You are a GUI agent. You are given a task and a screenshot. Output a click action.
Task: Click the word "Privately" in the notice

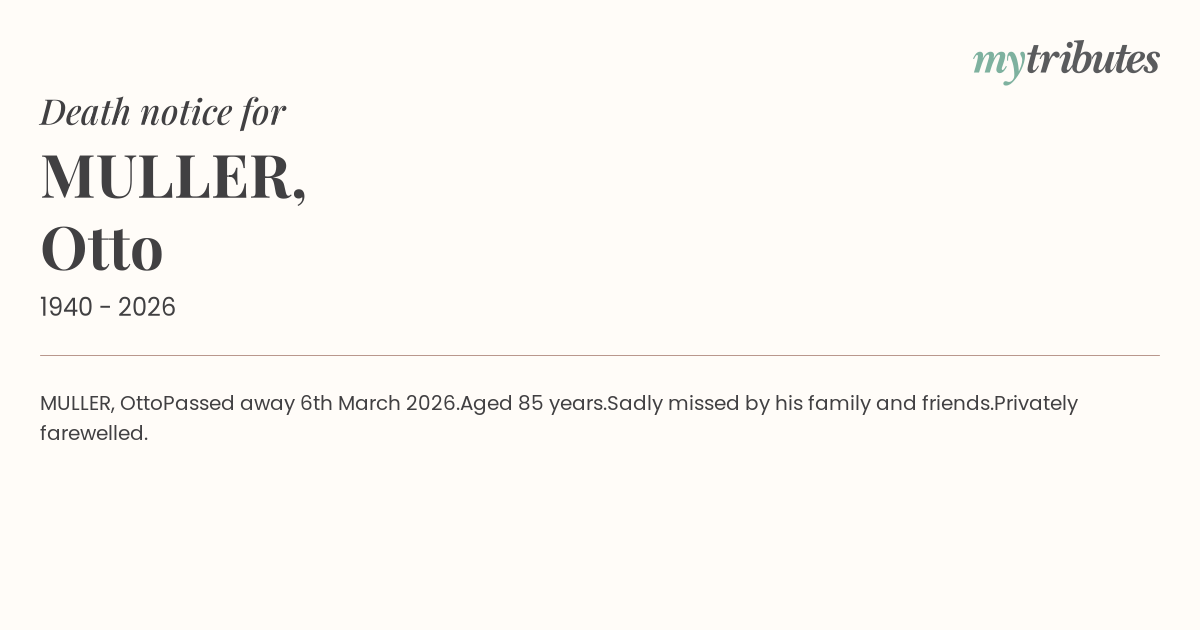point(1036,404)
